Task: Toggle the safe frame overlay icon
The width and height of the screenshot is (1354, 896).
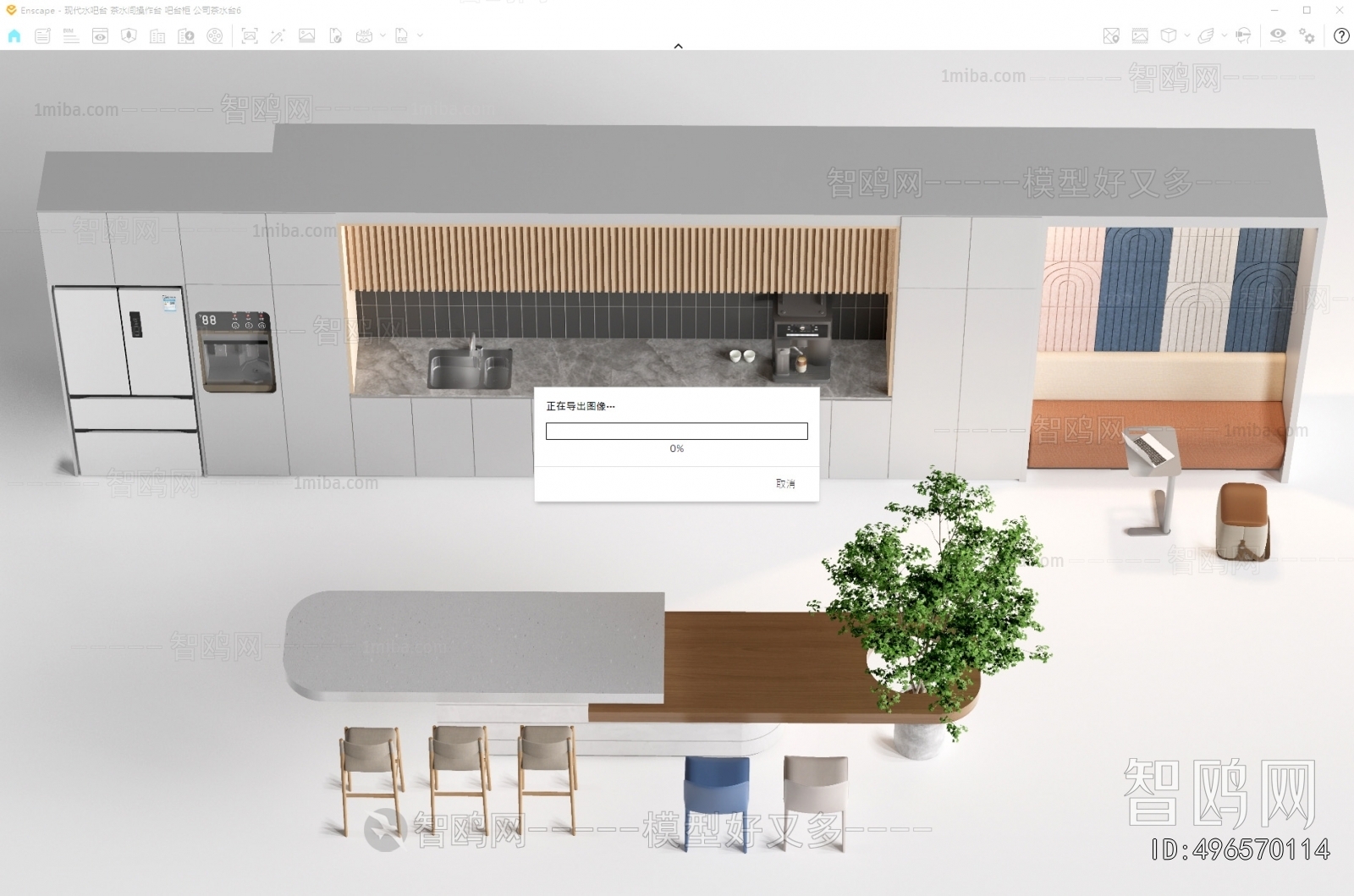Action: click(x=1140, y=36)
